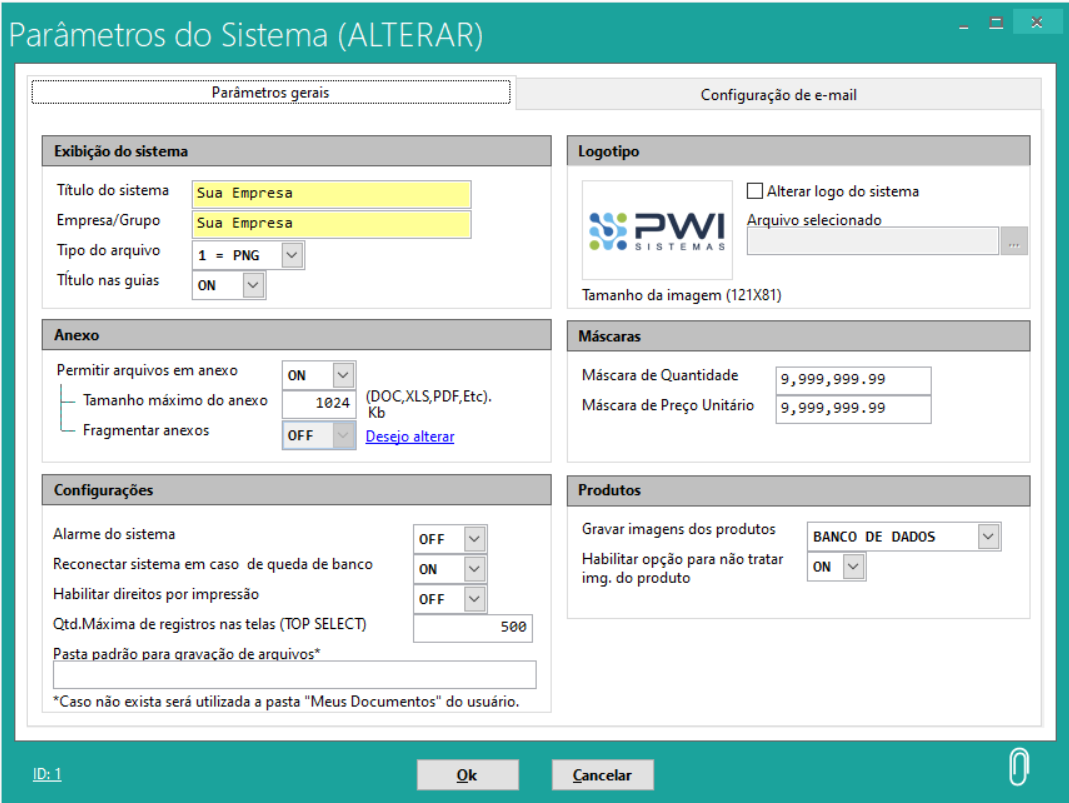Expand Gravar imagens dos produtos dropdown
This screenshot has width=1069, height=803.
tap(988, 537)
